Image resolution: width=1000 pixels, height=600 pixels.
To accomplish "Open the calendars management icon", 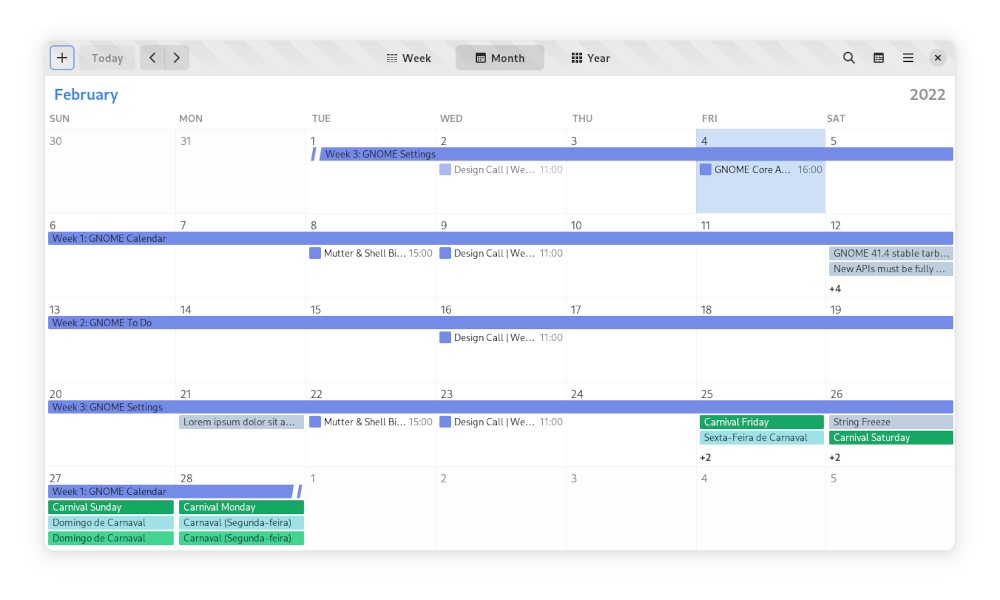I will point(879,58).
